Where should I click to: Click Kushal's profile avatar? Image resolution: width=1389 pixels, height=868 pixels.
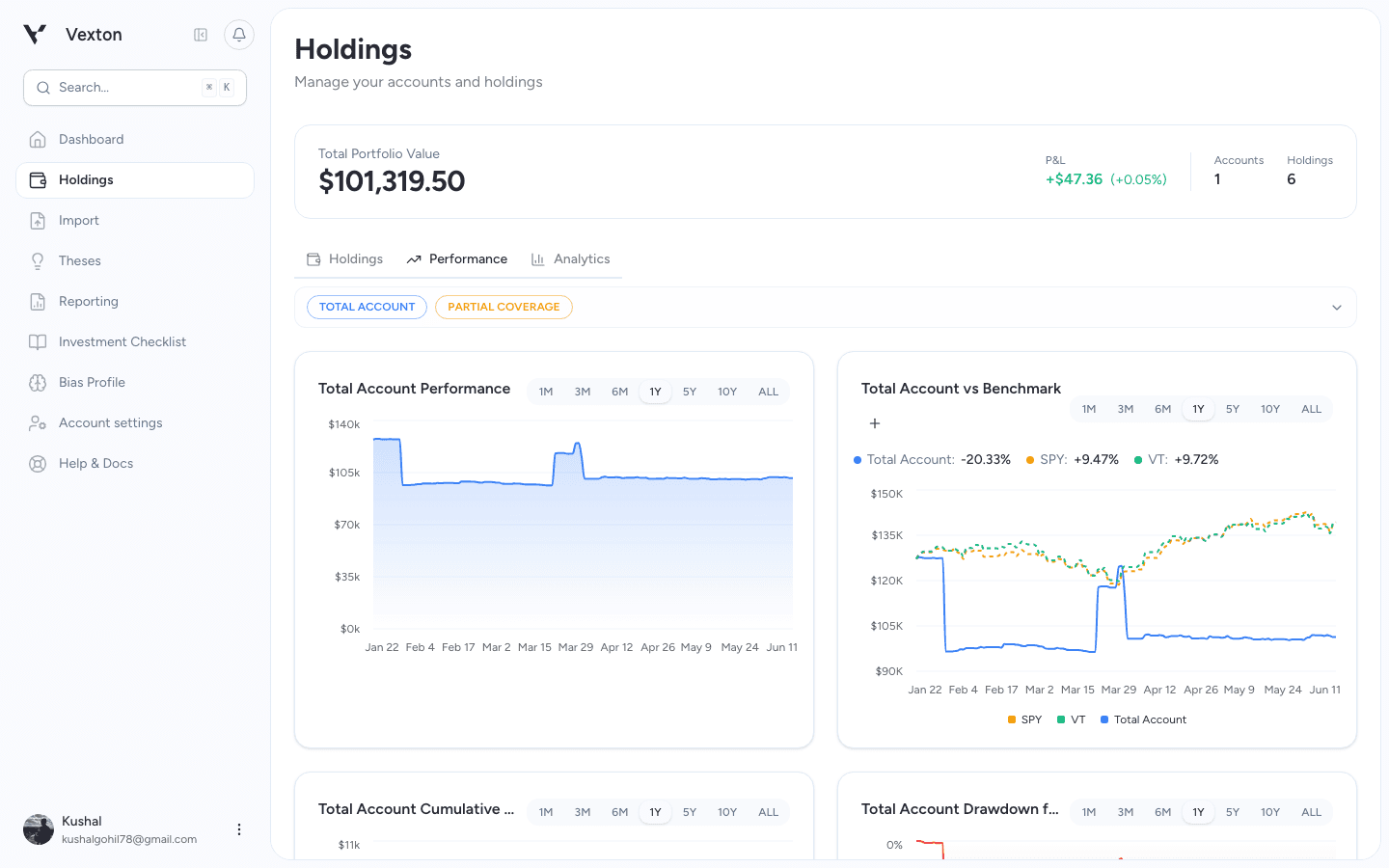click(39, 829)
